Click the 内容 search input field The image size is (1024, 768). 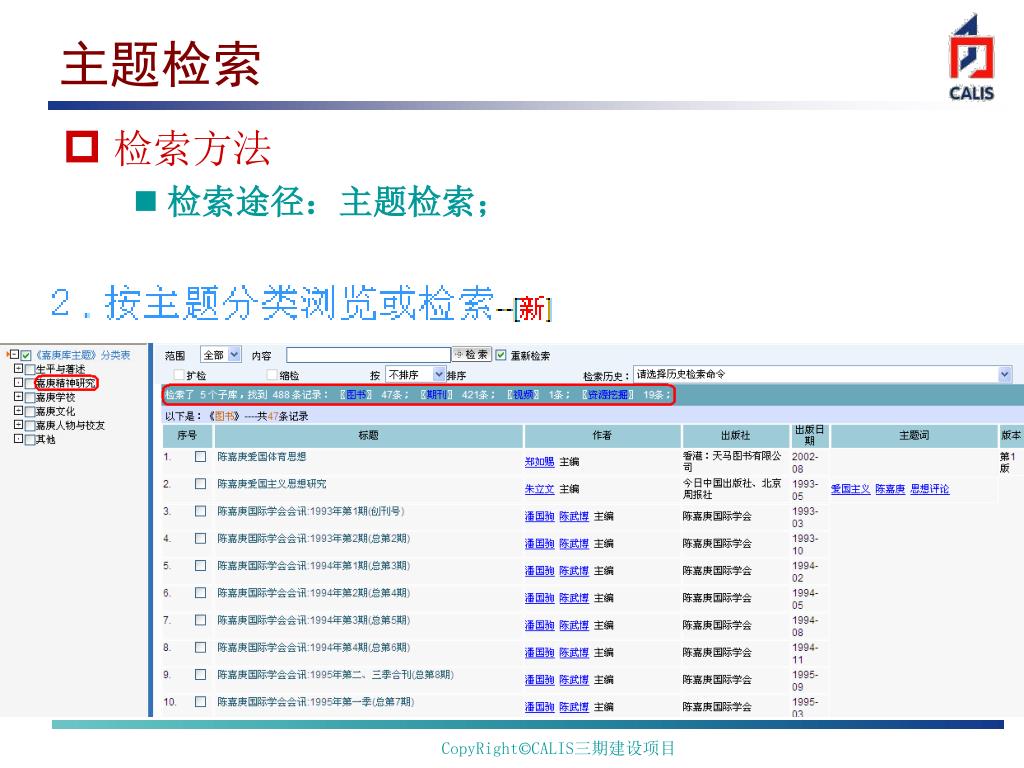click(x=368, y=355)
